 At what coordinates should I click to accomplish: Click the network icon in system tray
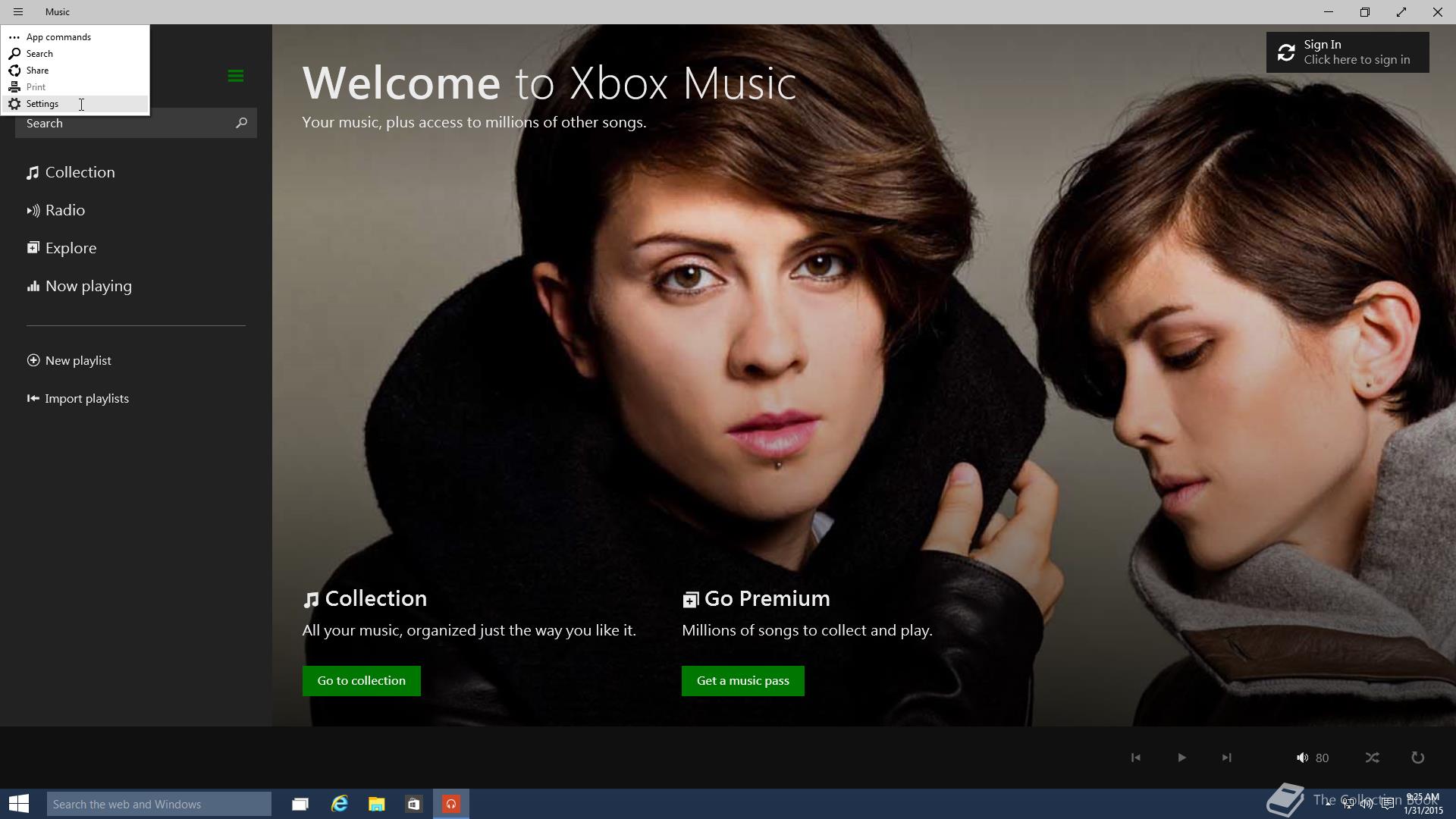(x=1348, y=804)
